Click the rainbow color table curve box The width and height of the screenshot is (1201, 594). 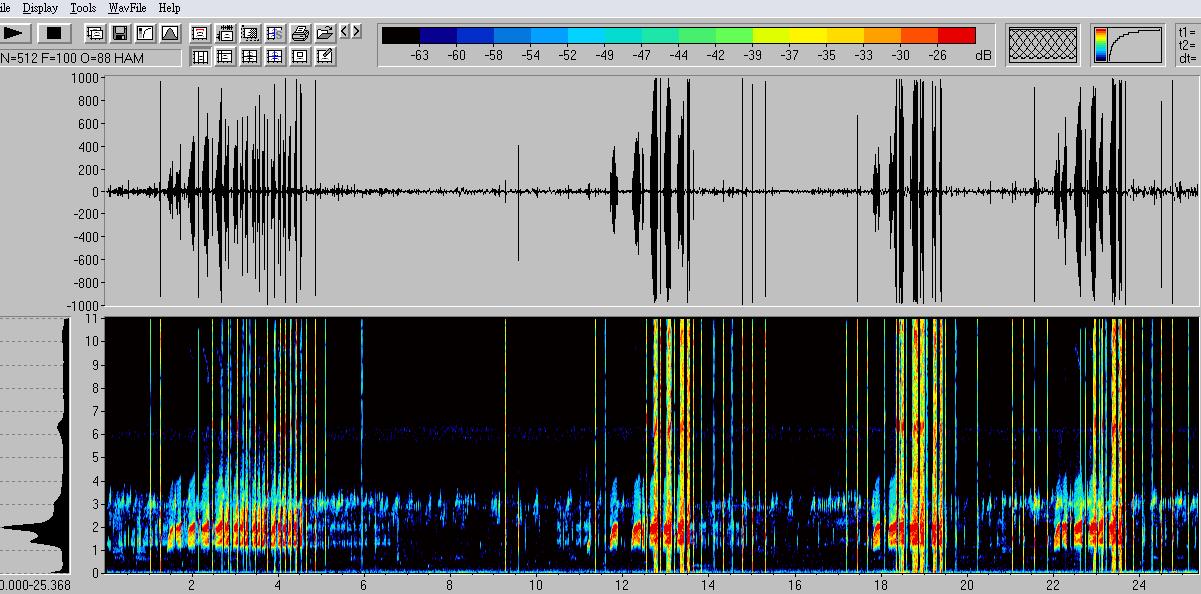(x=1128, y=45)
